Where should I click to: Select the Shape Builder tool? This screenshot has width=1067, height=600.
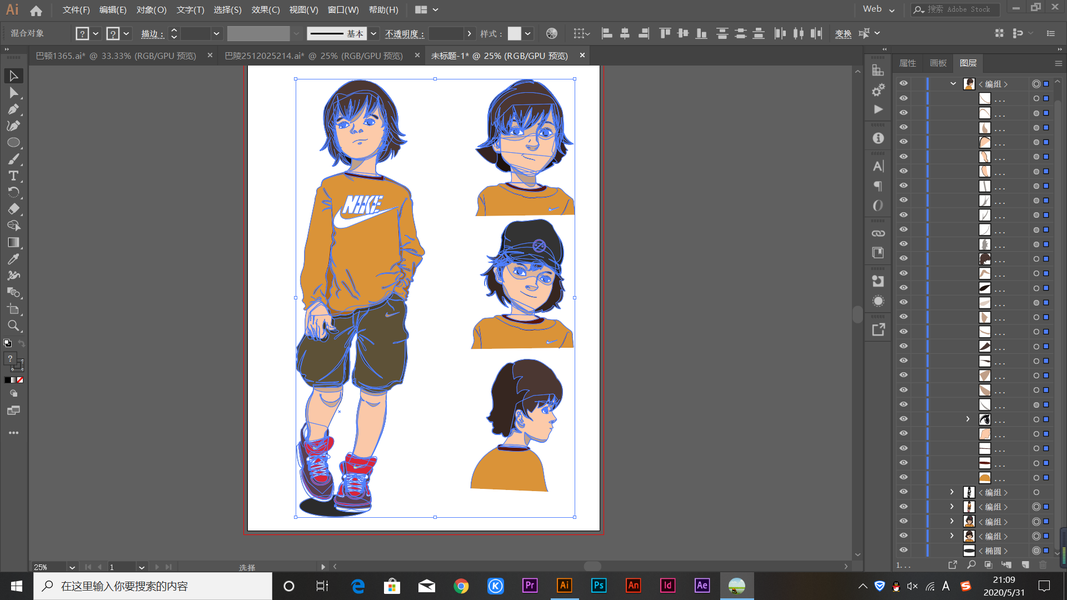tap(13, 225)
